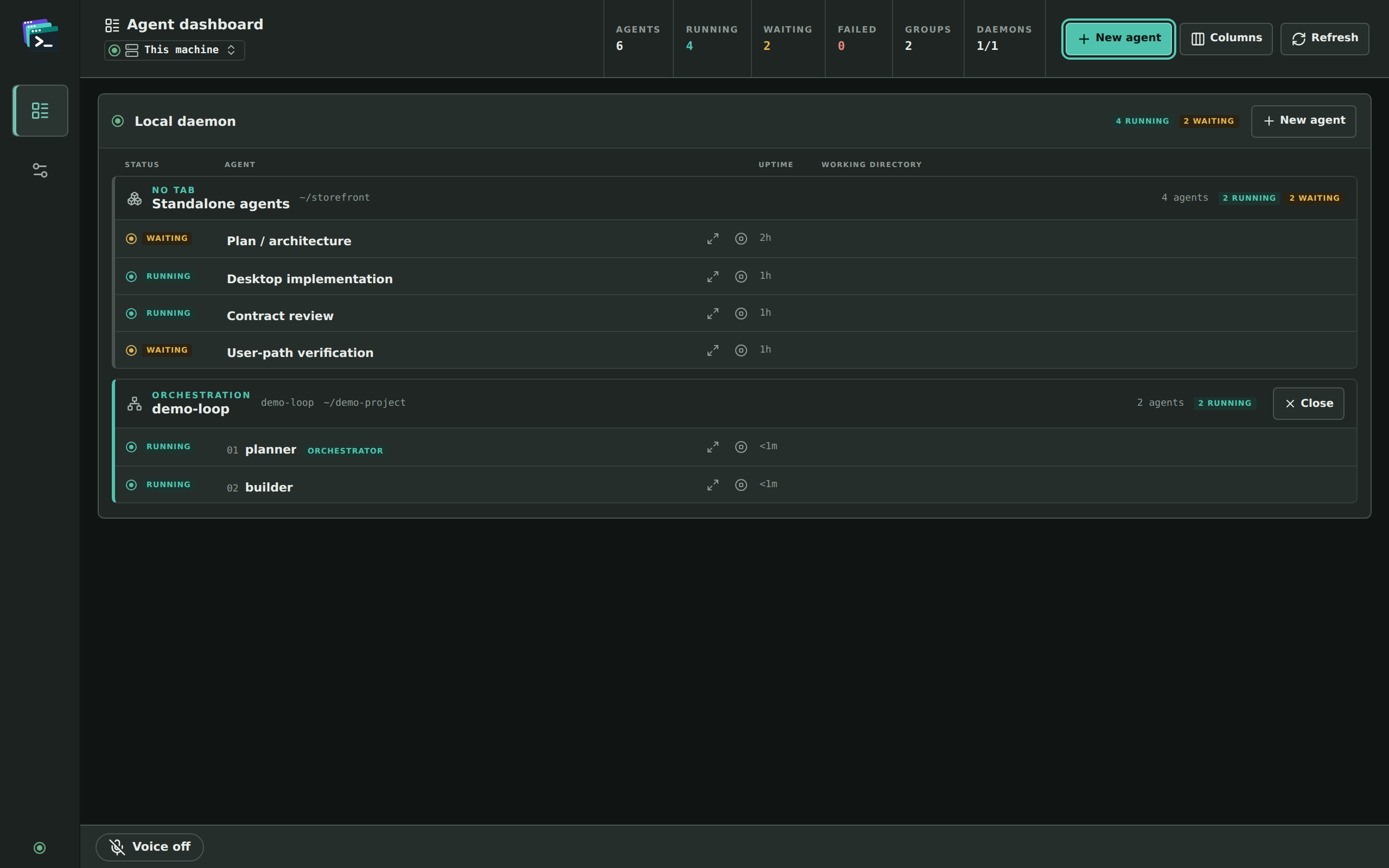Expand the Plan / architecture agent
Viewport: 1389px width, 868px height.
coord(713,239)
